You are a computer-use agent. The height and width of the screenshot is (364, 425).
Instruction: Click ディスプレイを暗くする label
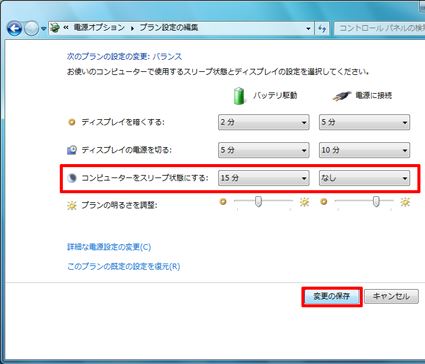click(123, 122)
